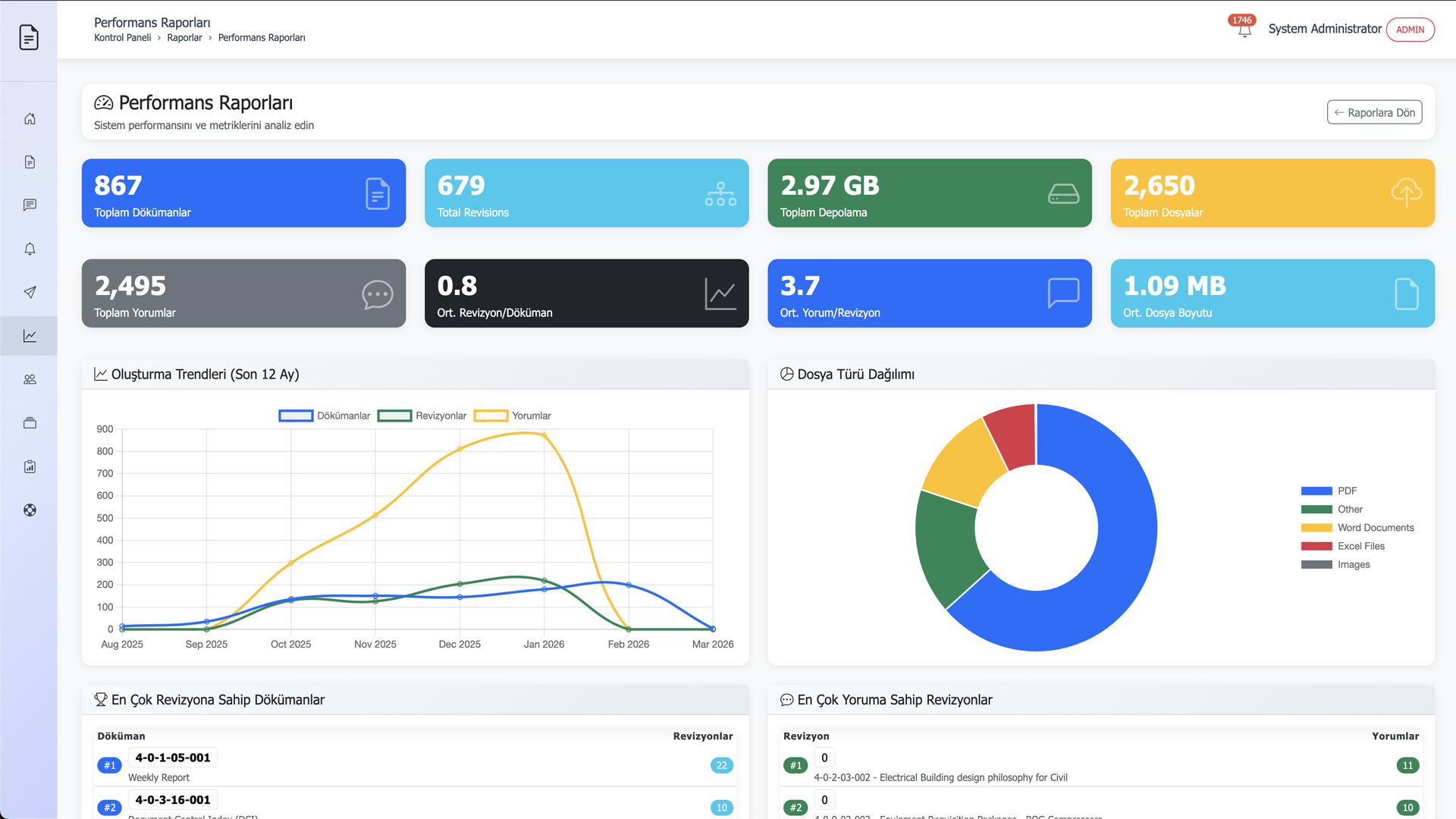Open the users group sidebar icon

click(x=30, y=380)
